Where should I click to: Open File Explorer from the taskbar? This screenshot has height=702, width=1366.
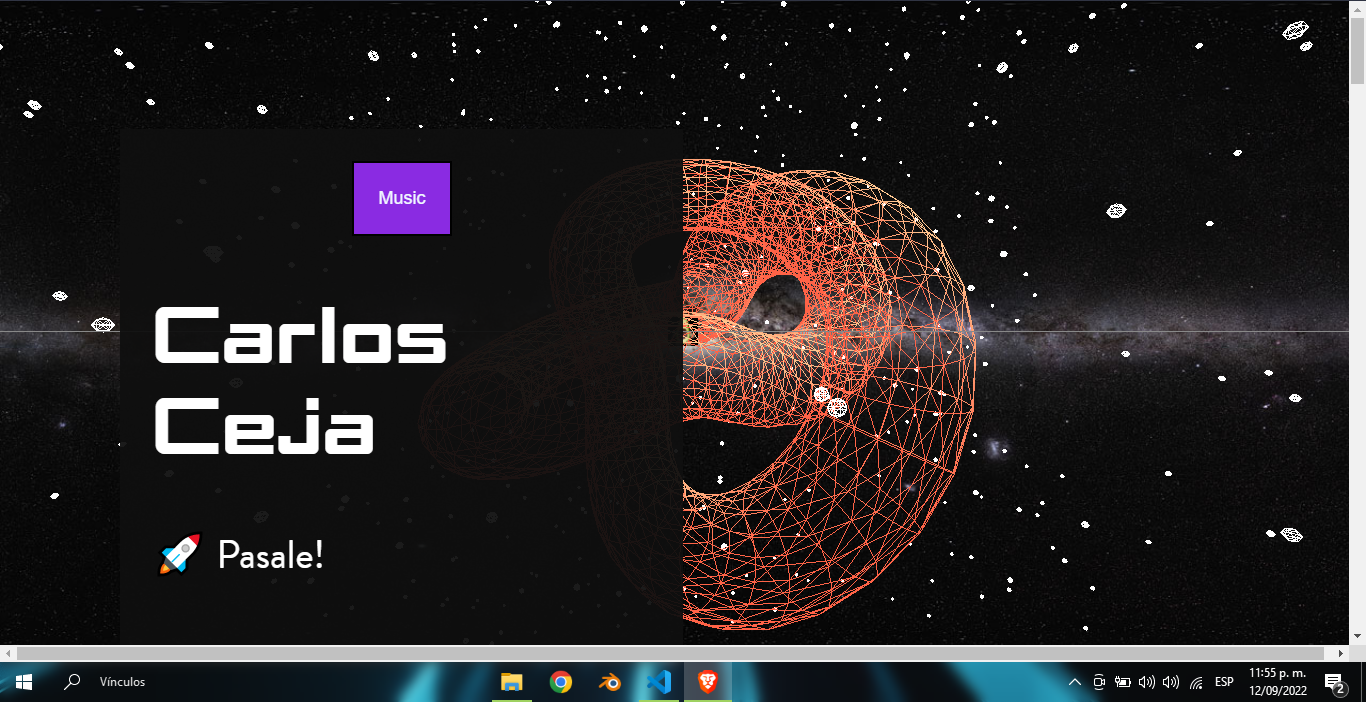pos(512,682)
